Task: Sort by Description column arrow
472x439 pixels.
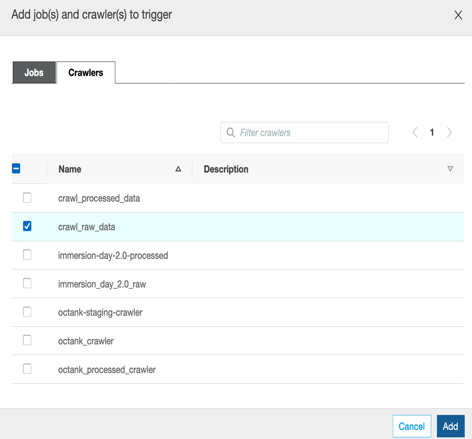Action: 450,169
